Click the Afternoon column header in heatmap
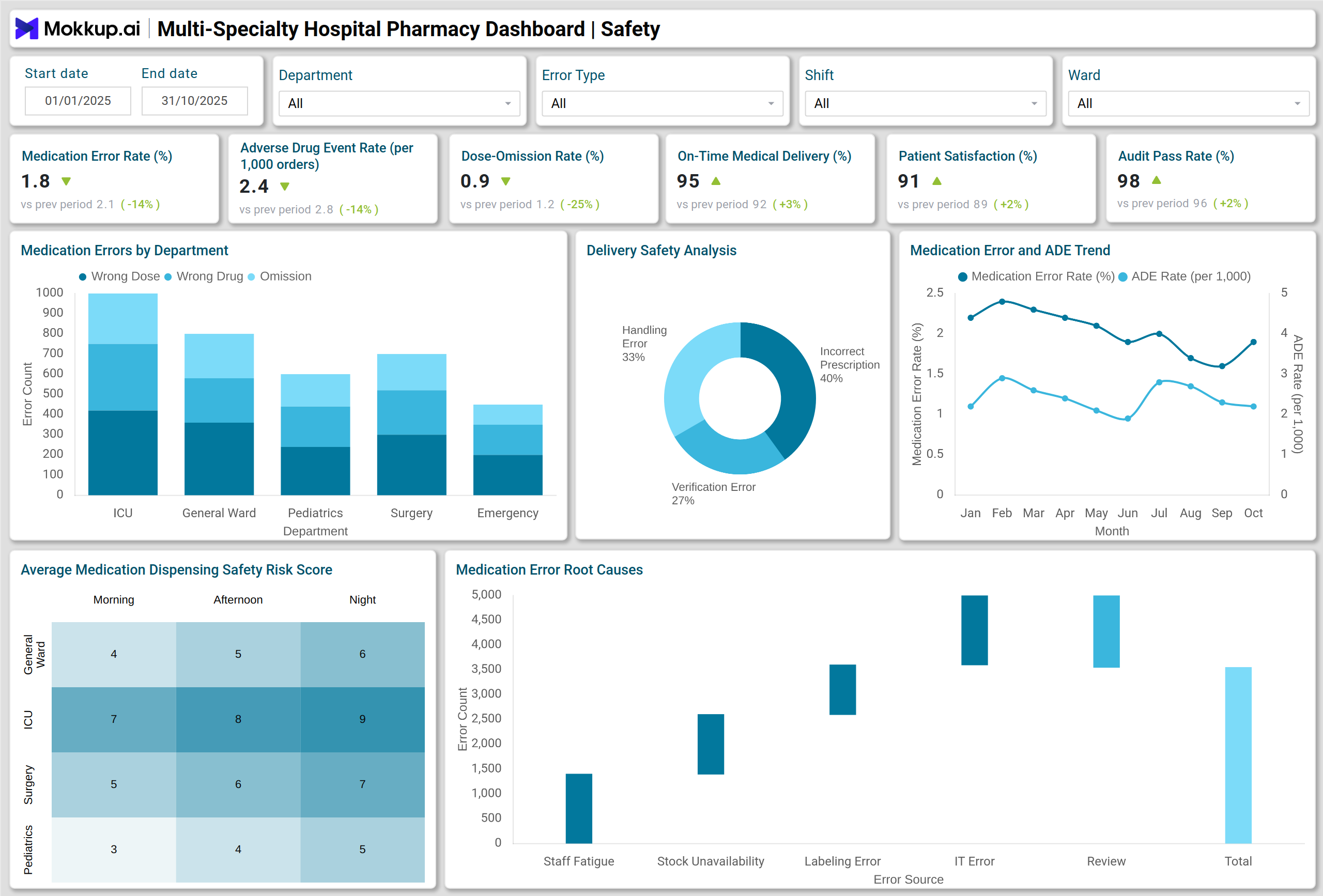Viewport: 1323px width, 896px height. pyautogui.click(x=238, y=600)
